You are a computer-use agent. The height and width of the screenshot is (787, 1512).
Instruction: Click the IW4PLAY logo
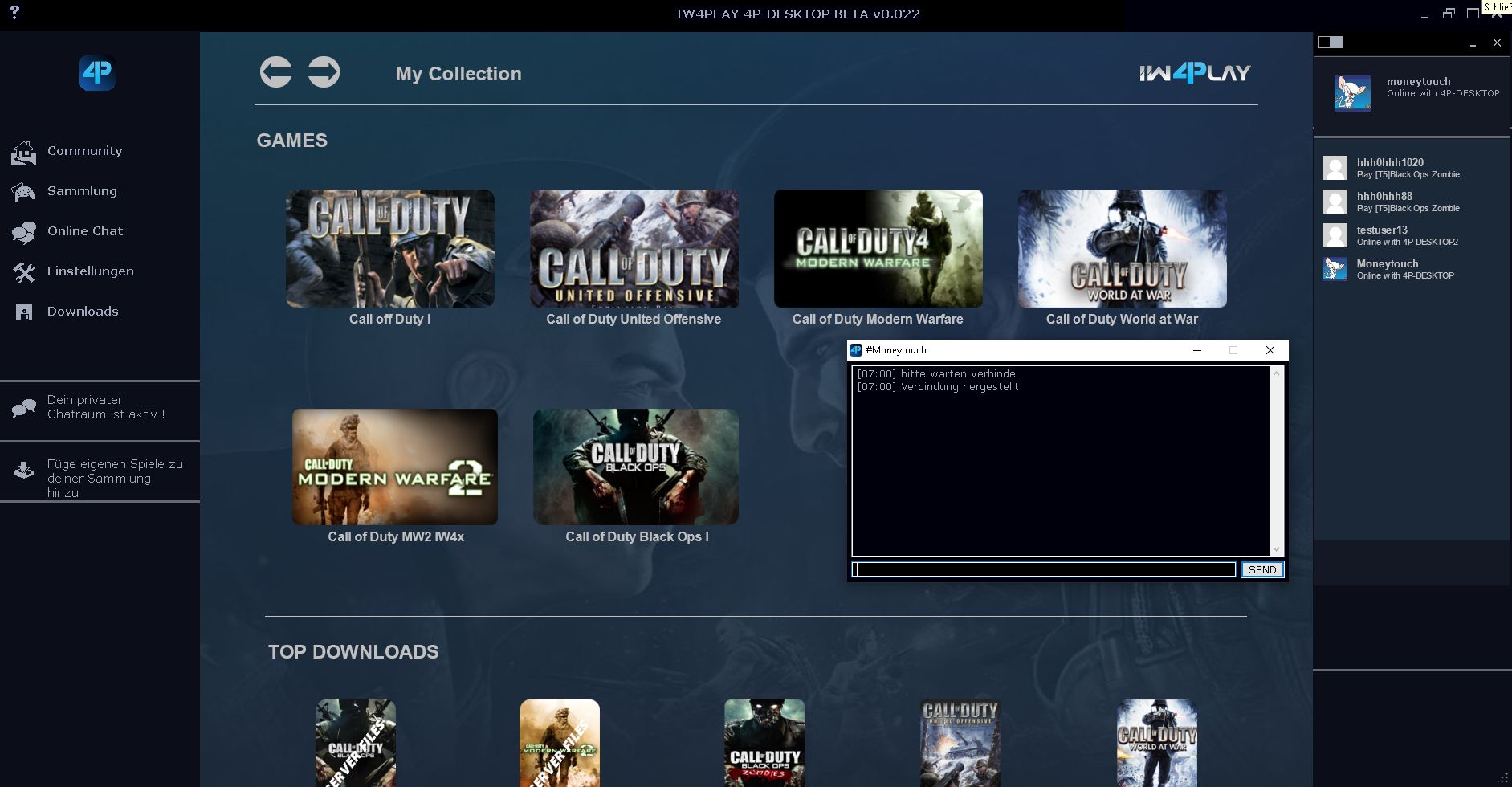(x=1195, y=73)
